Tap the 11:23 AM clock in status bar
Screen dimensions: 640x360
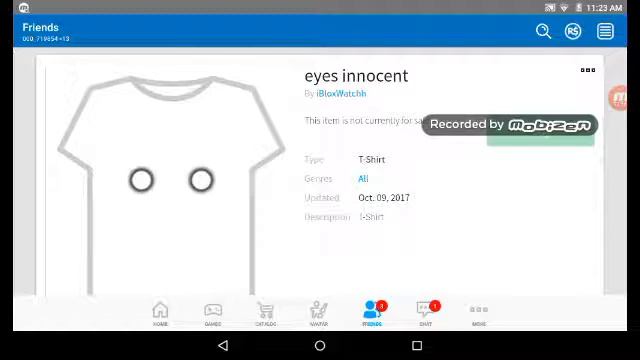[x=604, y=8]
